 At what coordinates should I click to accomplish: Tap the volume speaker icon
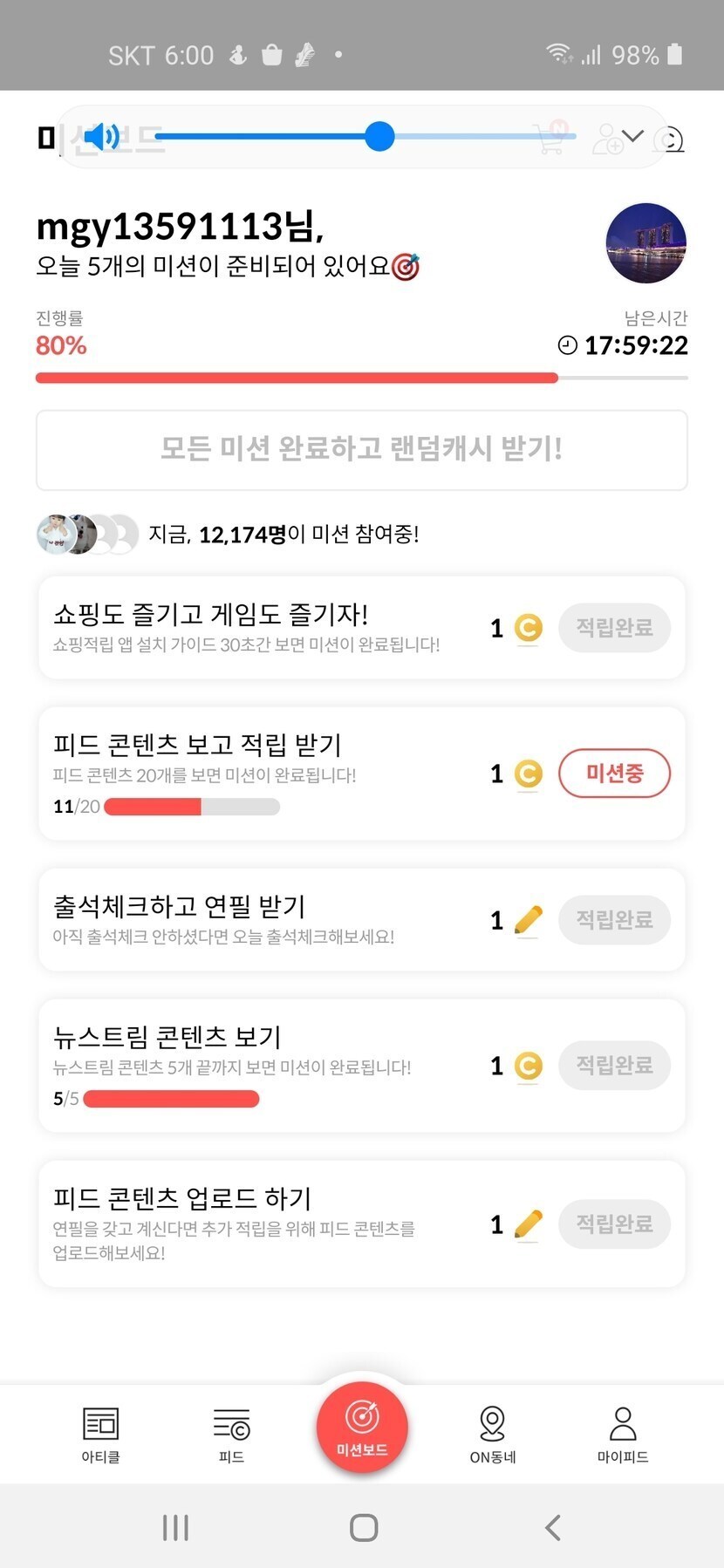pyautogui.click(x=101, y=137)
